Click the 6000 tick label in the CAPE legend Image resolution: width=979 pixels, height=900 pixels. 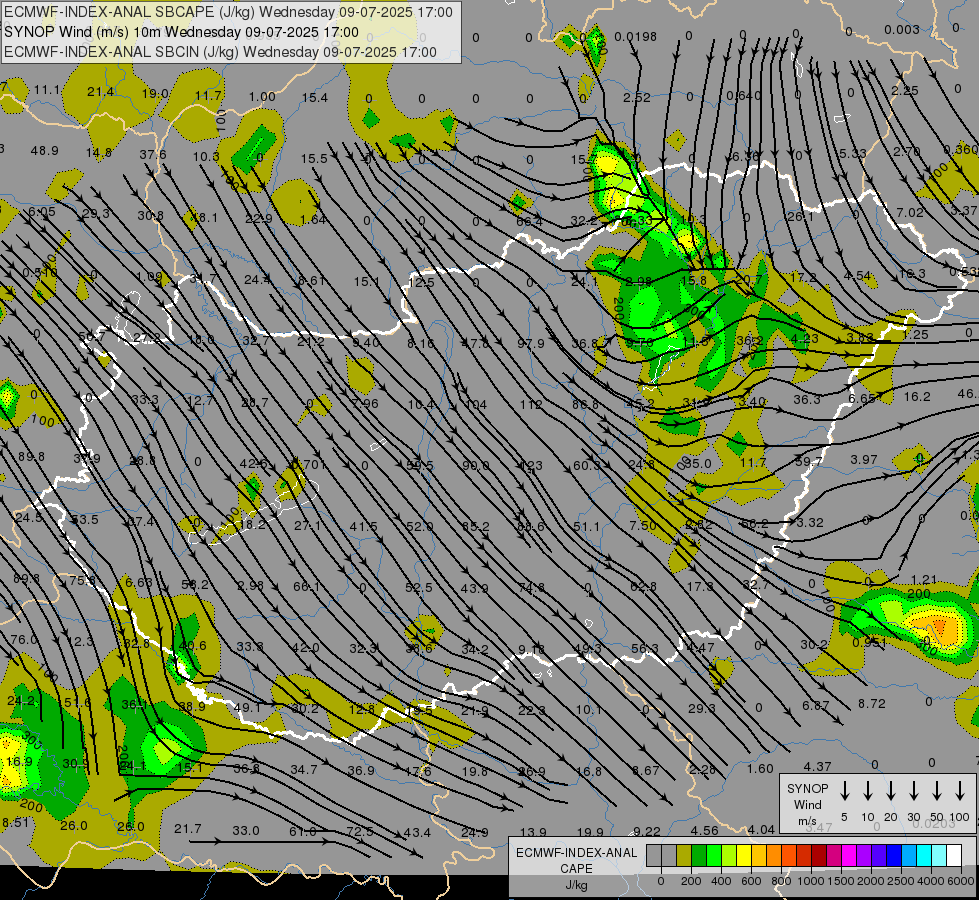pos(962,881)
